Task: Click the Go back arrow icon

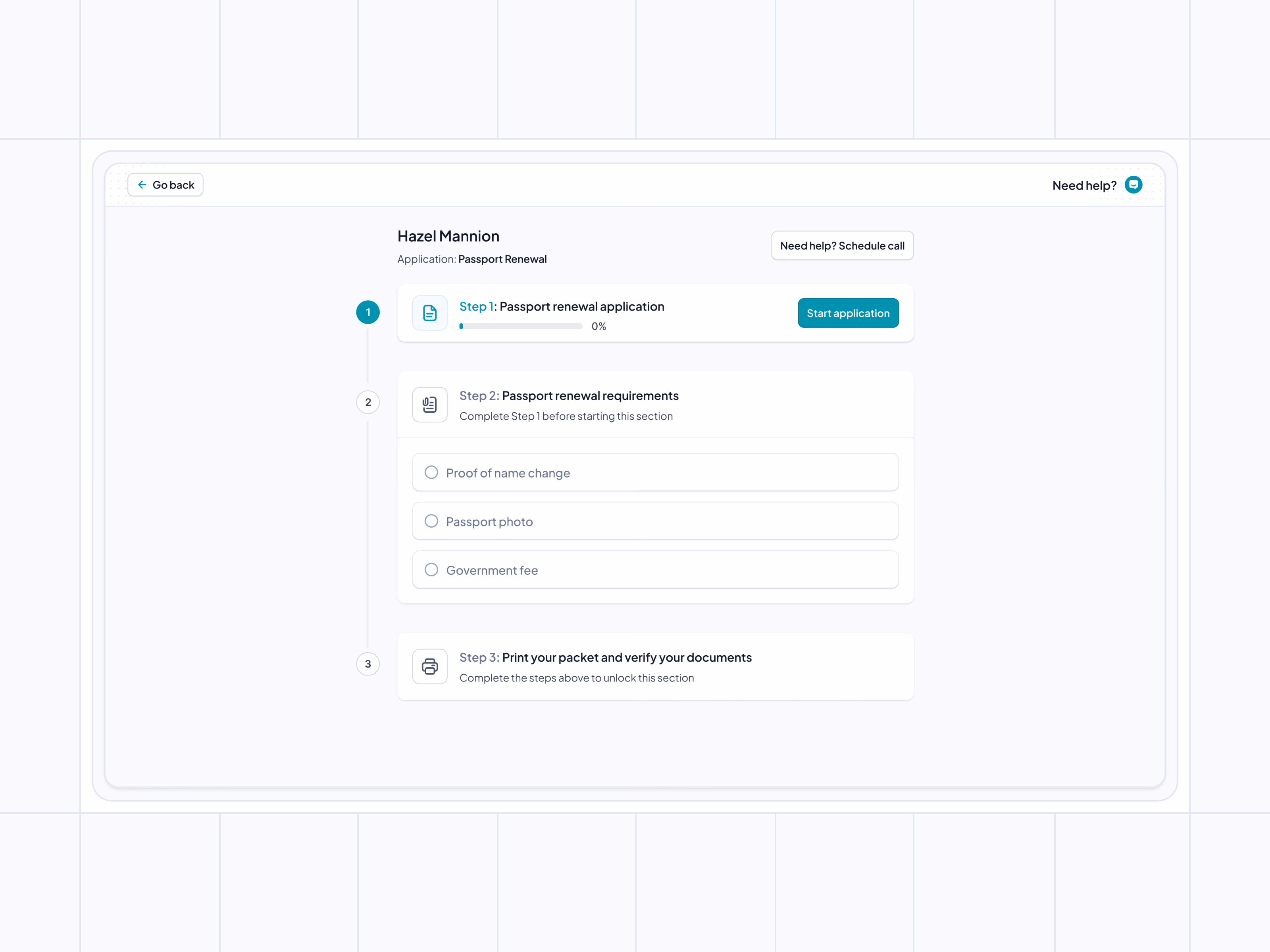Action: click(x=142, y=185)
